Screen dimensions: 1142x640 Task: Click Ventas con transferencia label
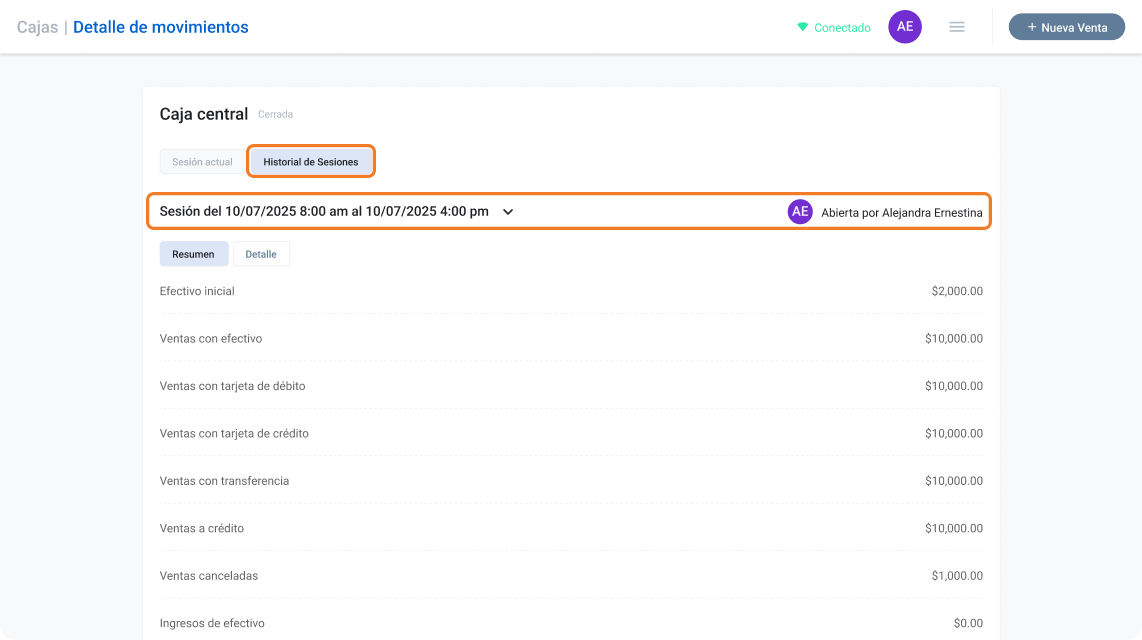224,481
